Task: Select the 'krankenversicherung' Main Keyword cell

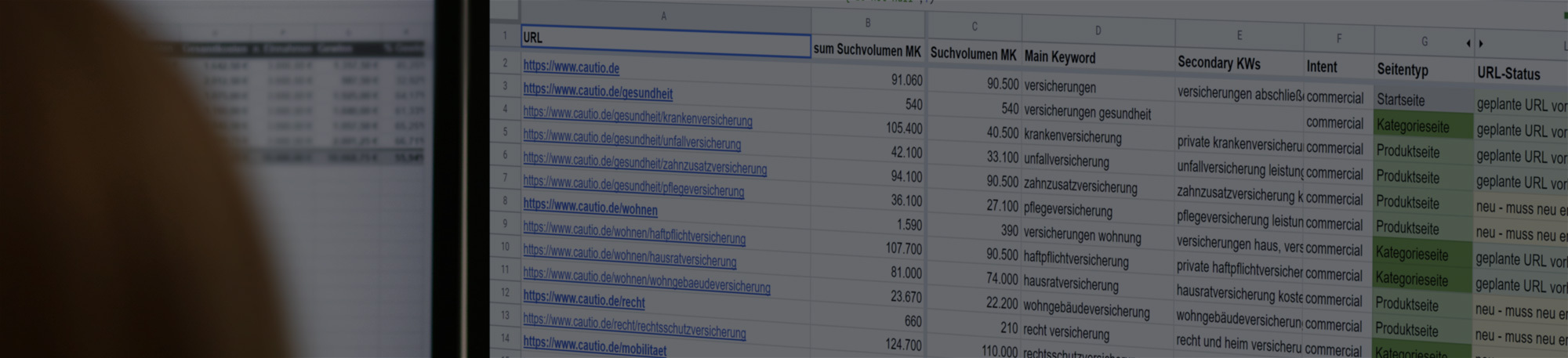Action: (x=1098, y=137)
